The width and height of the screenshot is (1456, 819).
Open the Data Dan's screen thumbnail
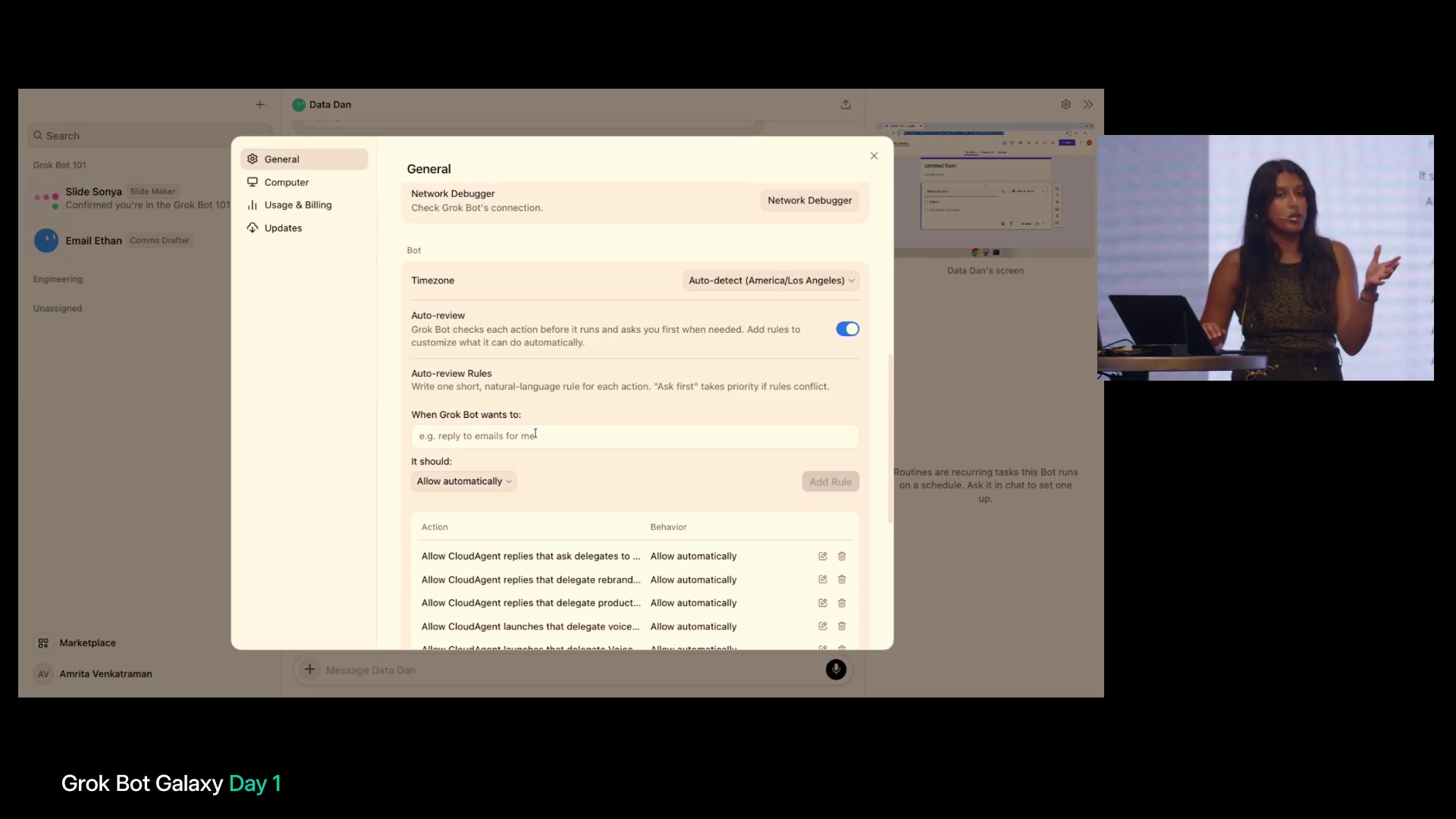point(986,190)
